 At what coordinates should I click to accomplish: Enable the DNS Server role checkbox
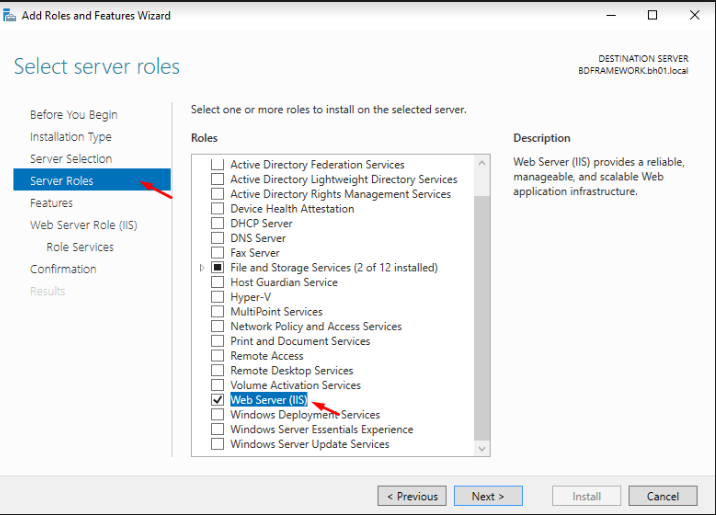(x=217, y=238)
